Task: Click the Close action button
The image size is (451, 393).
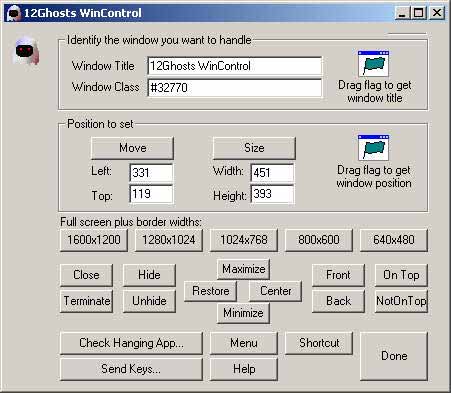Action: click(x=86, y=275)
